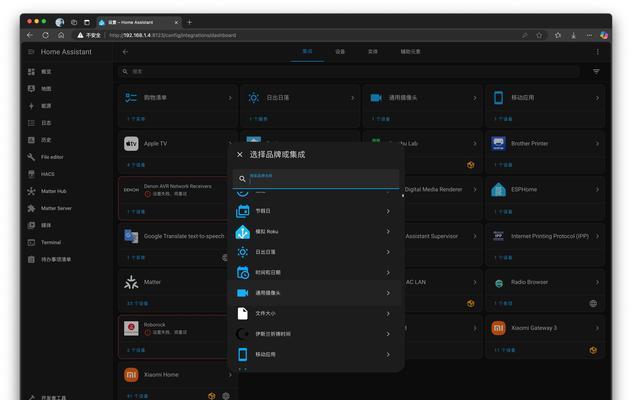Viewport: 632px width, 400px height.
Task: Click the Google Translate text-to-speech icon
Action: point(131,236)
